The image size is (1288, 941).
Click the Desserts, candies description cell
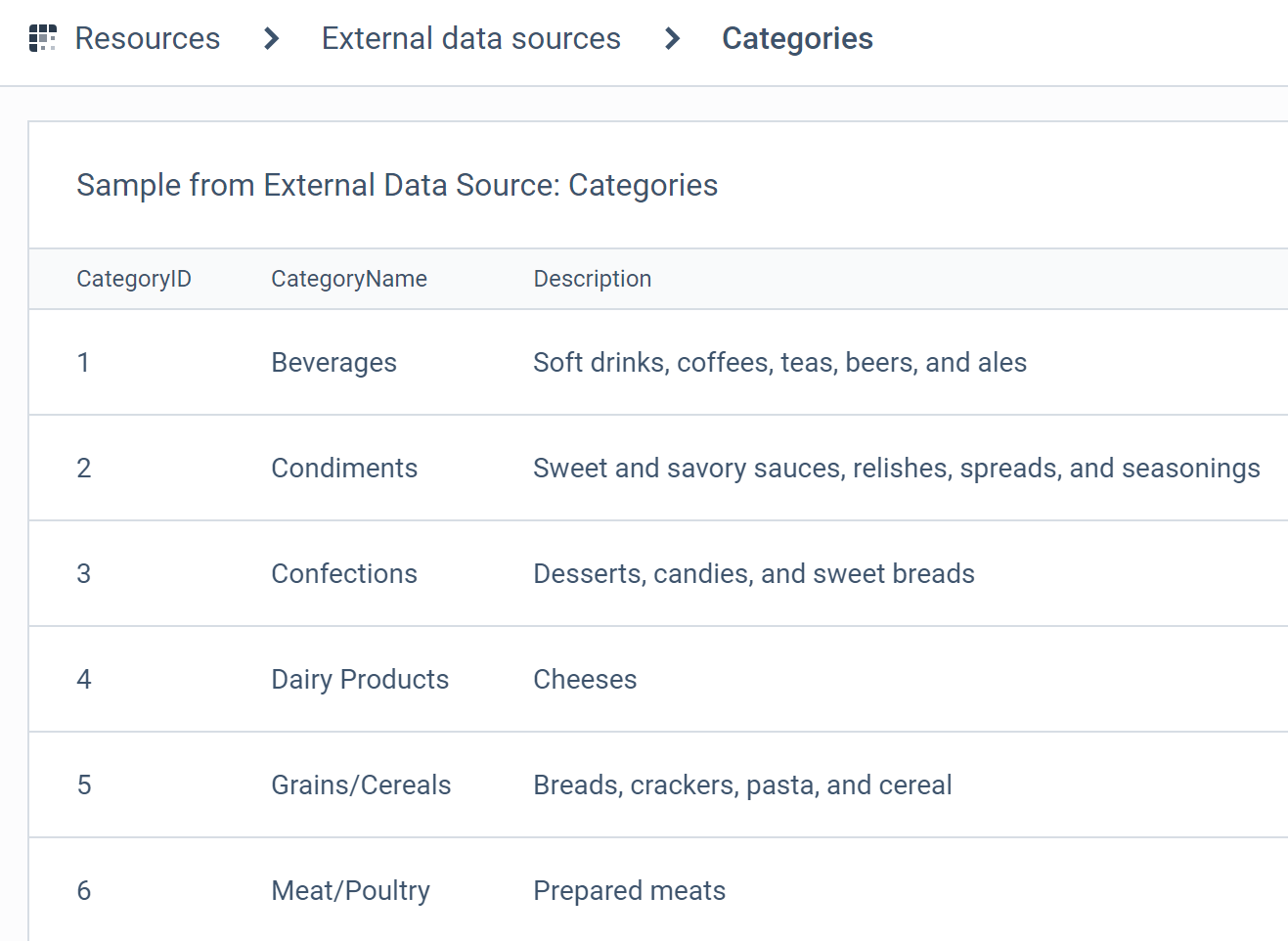pyautogui.click(x=753, y=573)
